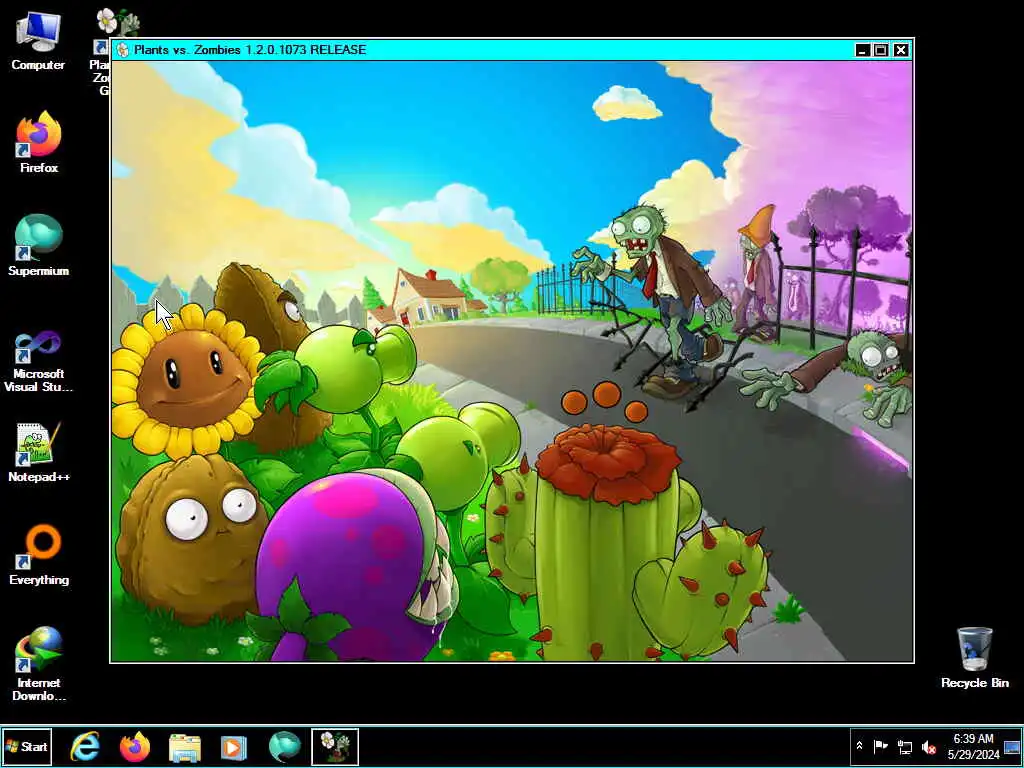Click the Start button
1024x768 pixels.
click(x=27, y=746)
